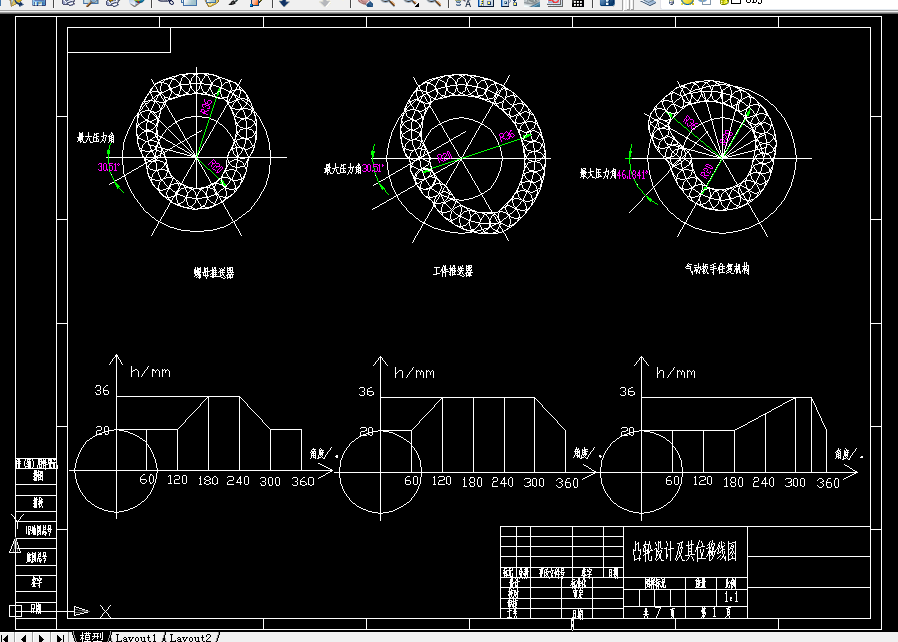
Task: Select the 36 value on middle graph
Action: (x=366, y=392)
